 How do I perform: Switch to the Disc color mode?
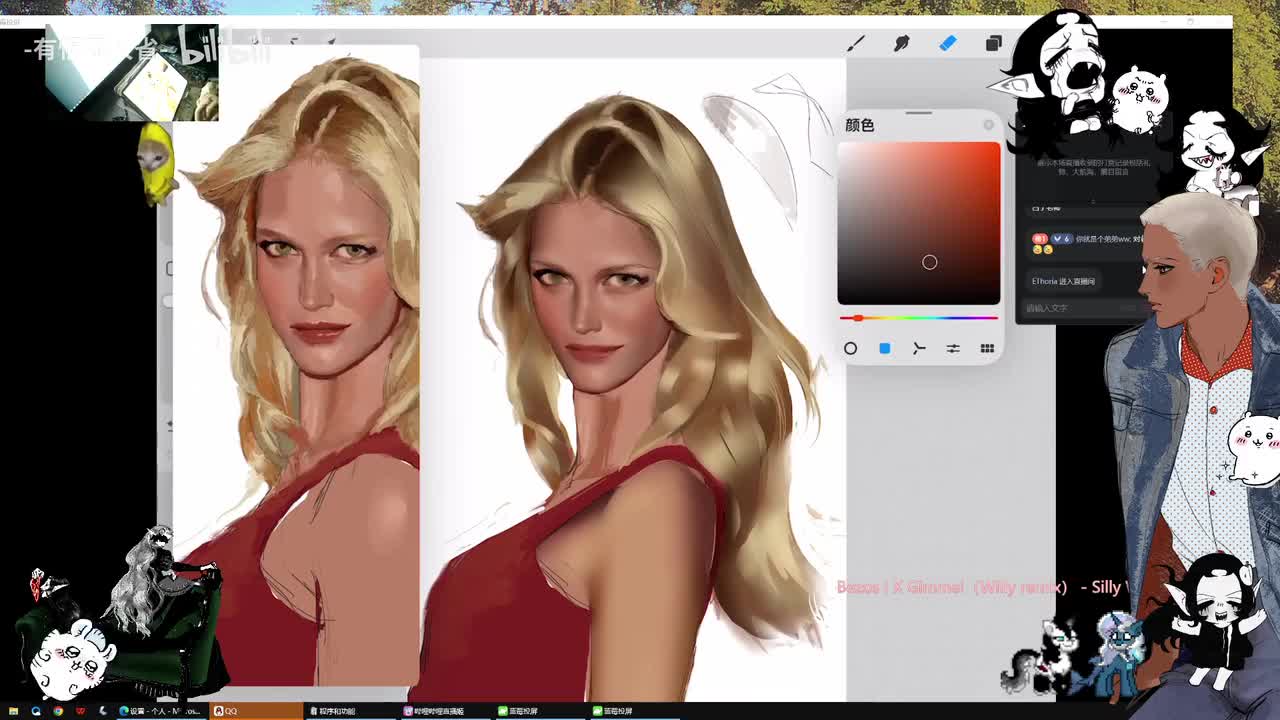850,348
